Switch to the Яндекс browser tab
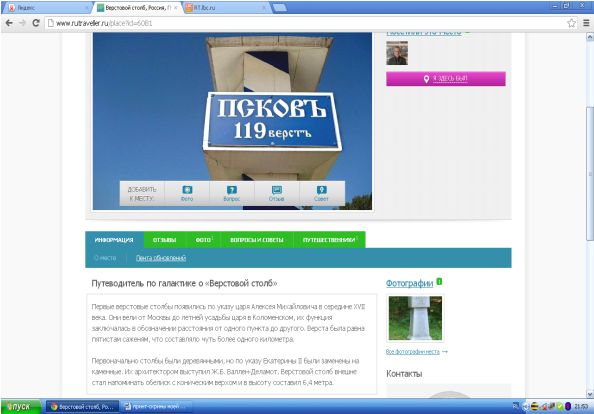The image size is (594, 414). click(x=47, y=8)
